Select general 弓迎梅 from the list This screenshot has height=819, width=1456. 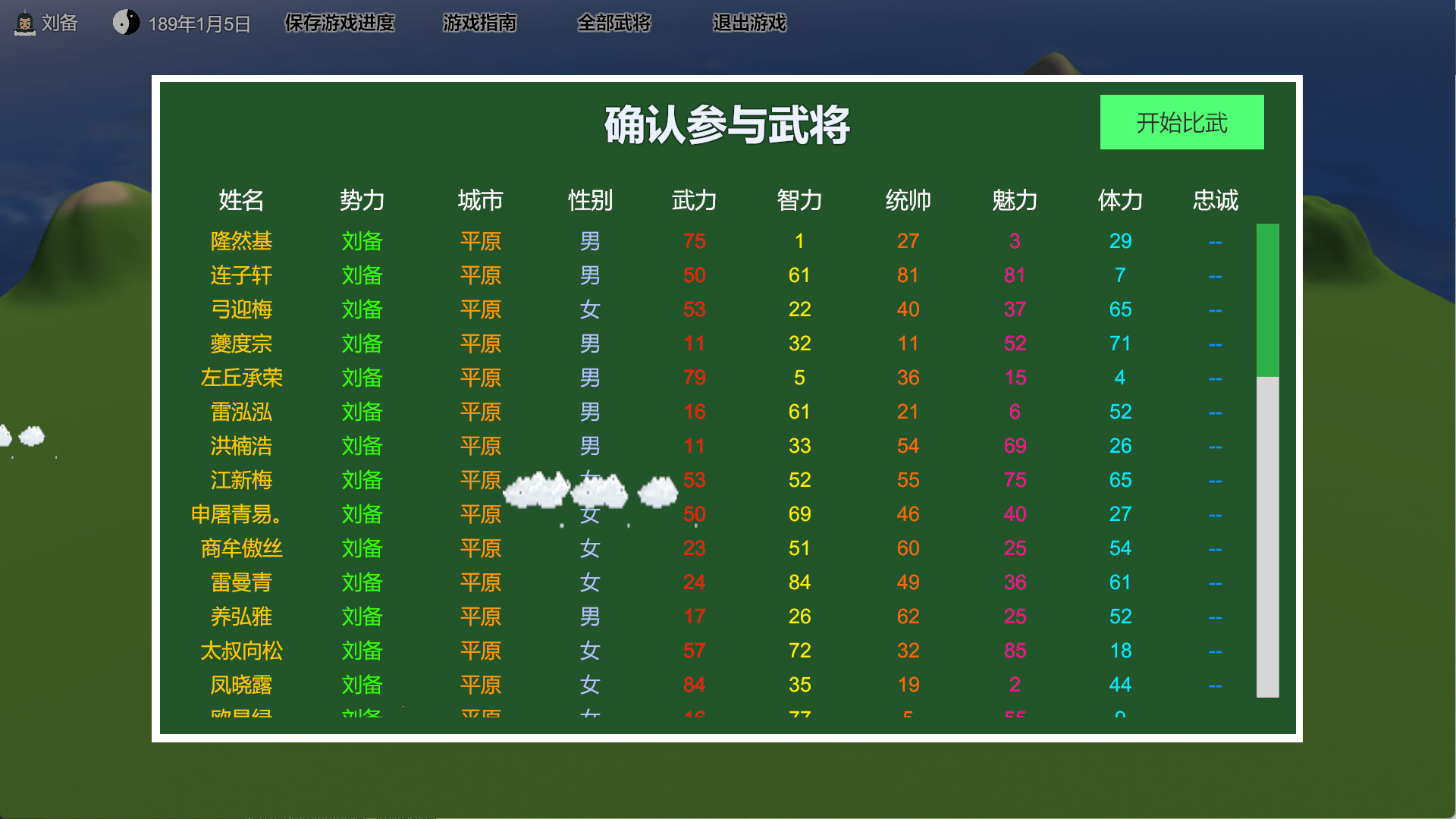(240, 309)
